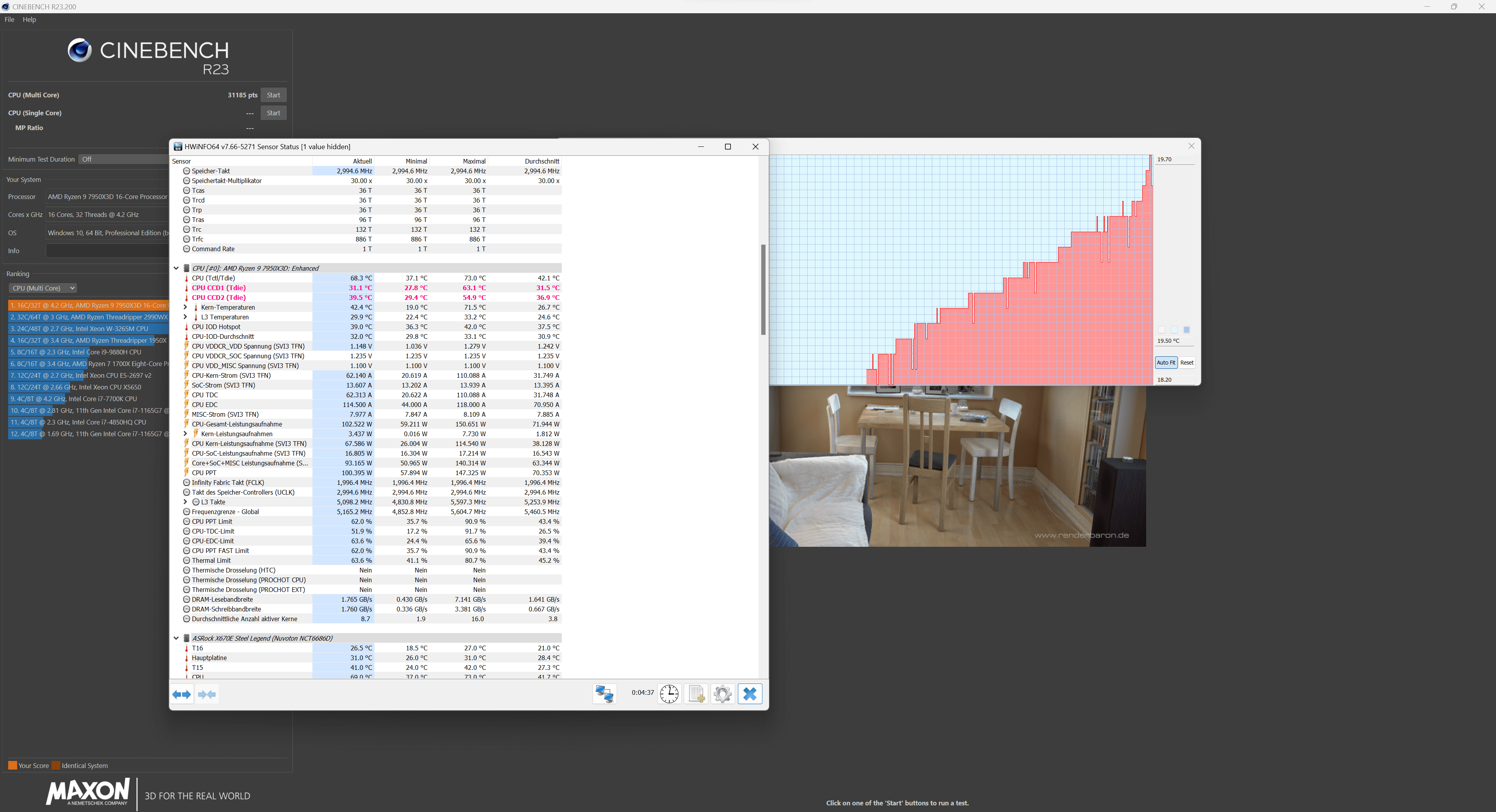Expand the Kern-Leistungsaufnahmen group
This screenshot has width=1496, height=812.
click(185, 434)
